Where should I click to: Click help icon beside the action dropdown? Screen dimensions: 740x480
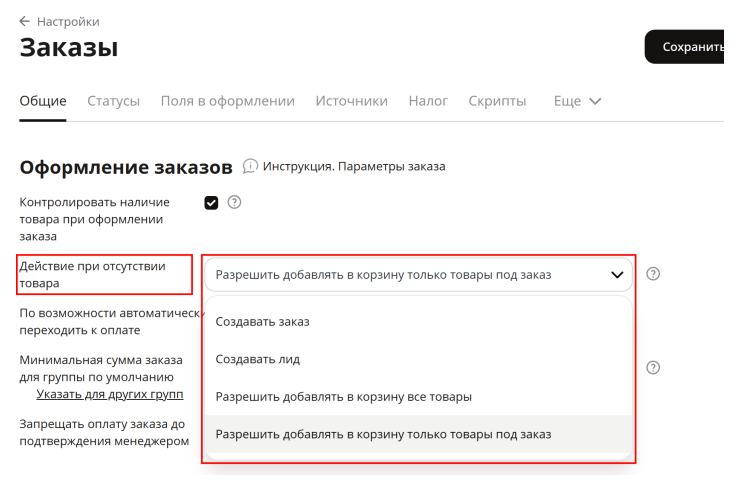[x=653, y=274]
